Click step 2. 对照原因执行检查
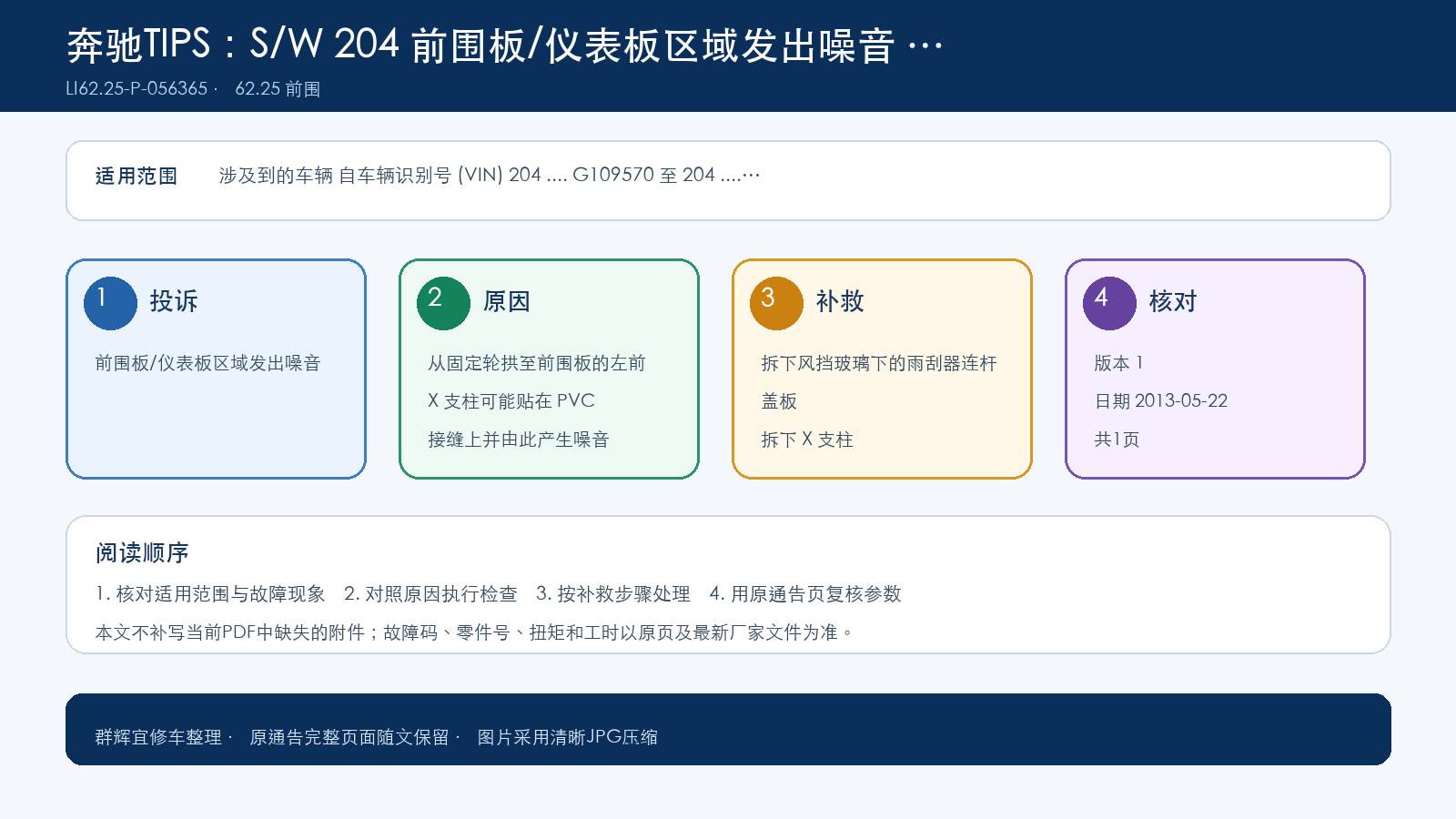Screen dimensions: 1456x819 point(430,594)
